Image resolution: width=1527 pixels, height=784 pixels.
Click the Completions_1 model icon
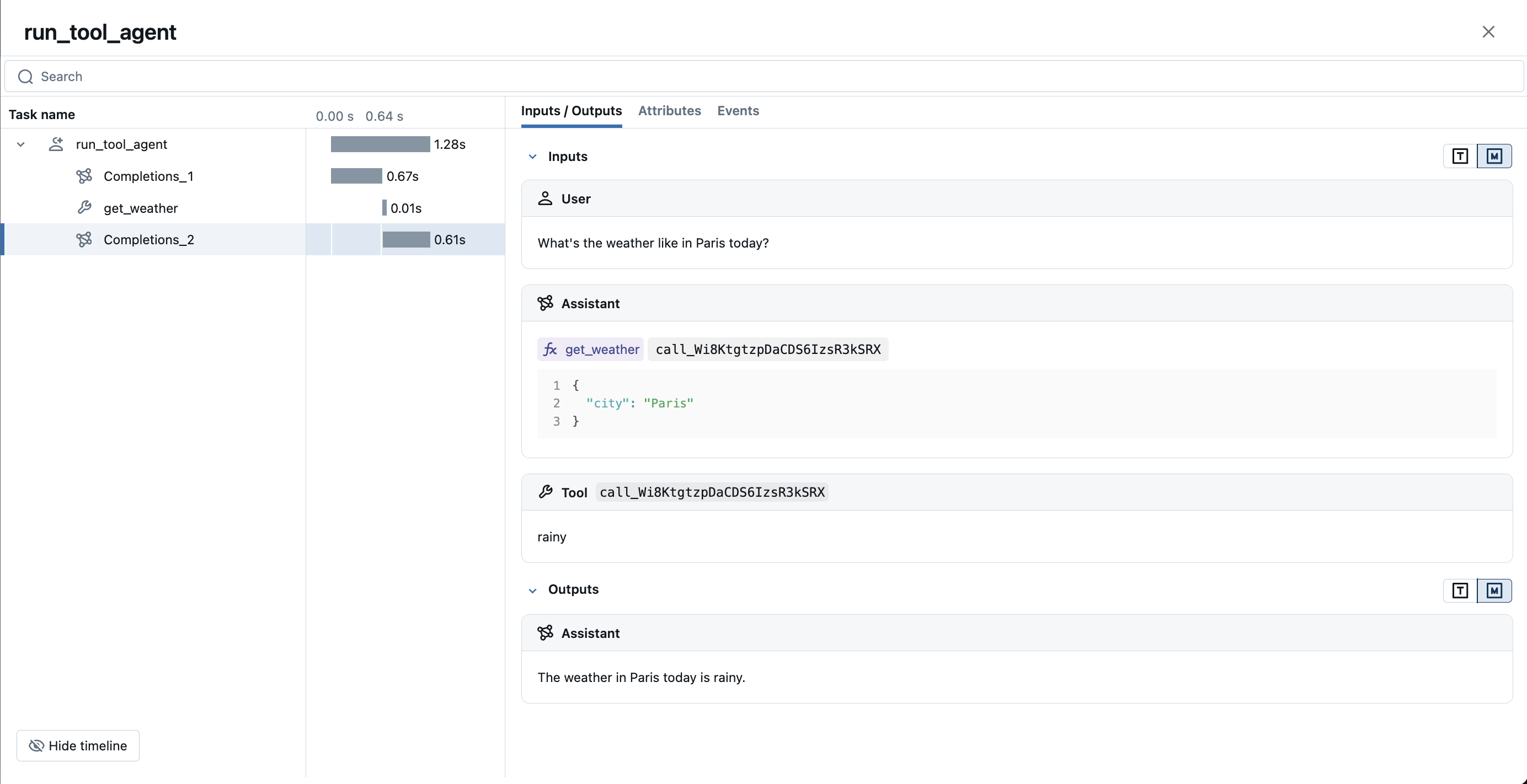point(85,175)
